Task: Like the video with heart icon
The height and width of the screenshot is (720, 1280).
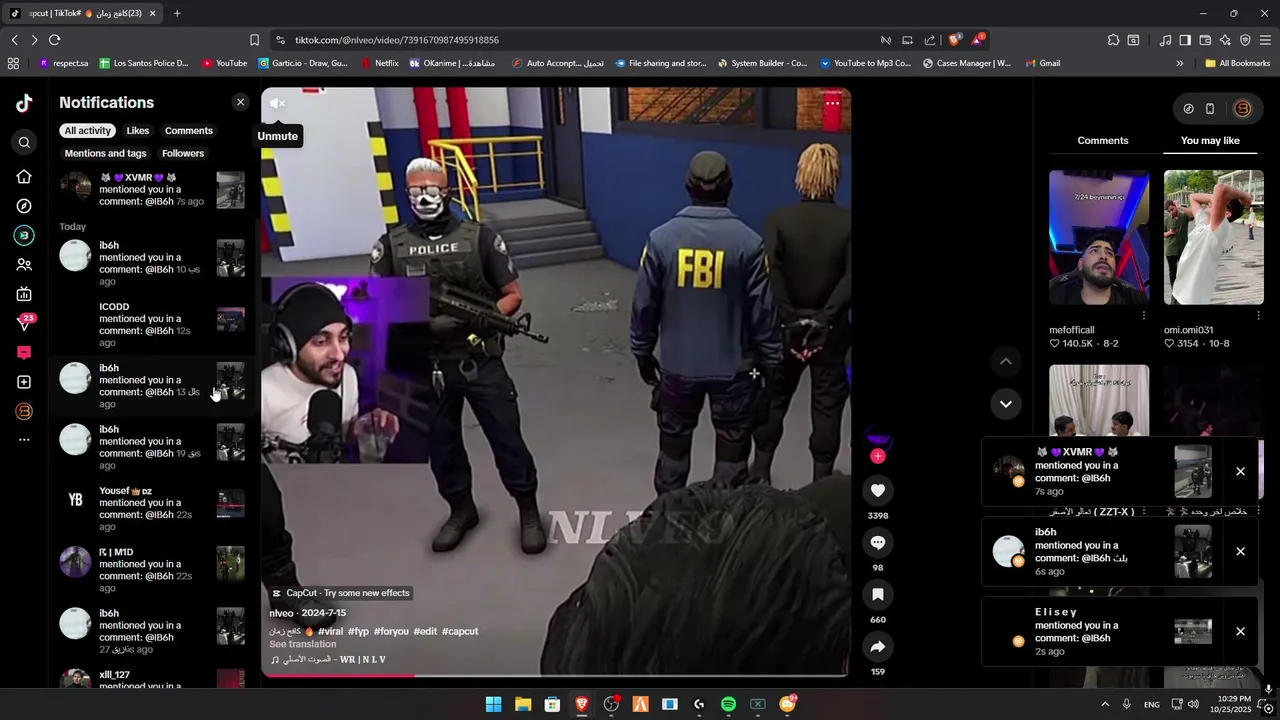Action: pyautogui.click(x=878, y=490)
